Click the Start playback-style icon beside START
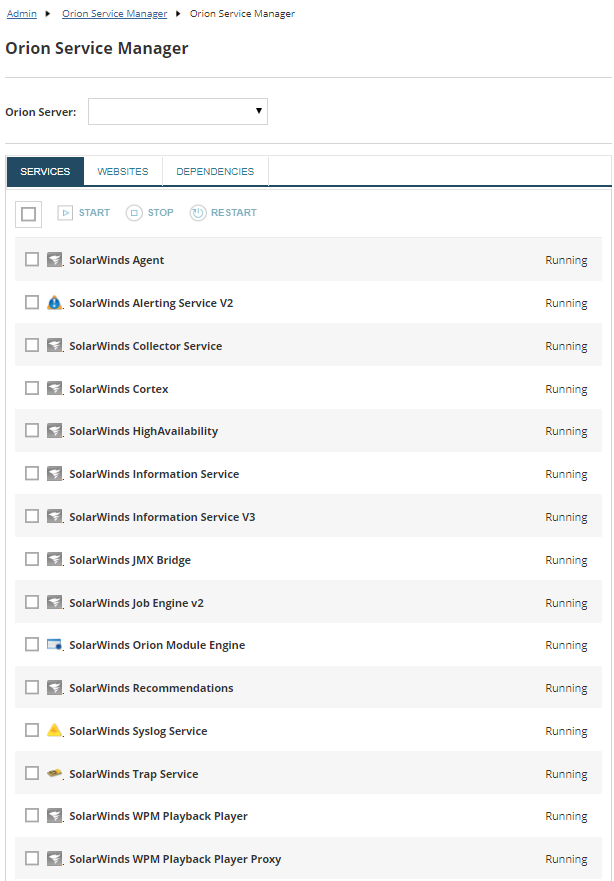 pyautogui.click(x=64, y=212)
